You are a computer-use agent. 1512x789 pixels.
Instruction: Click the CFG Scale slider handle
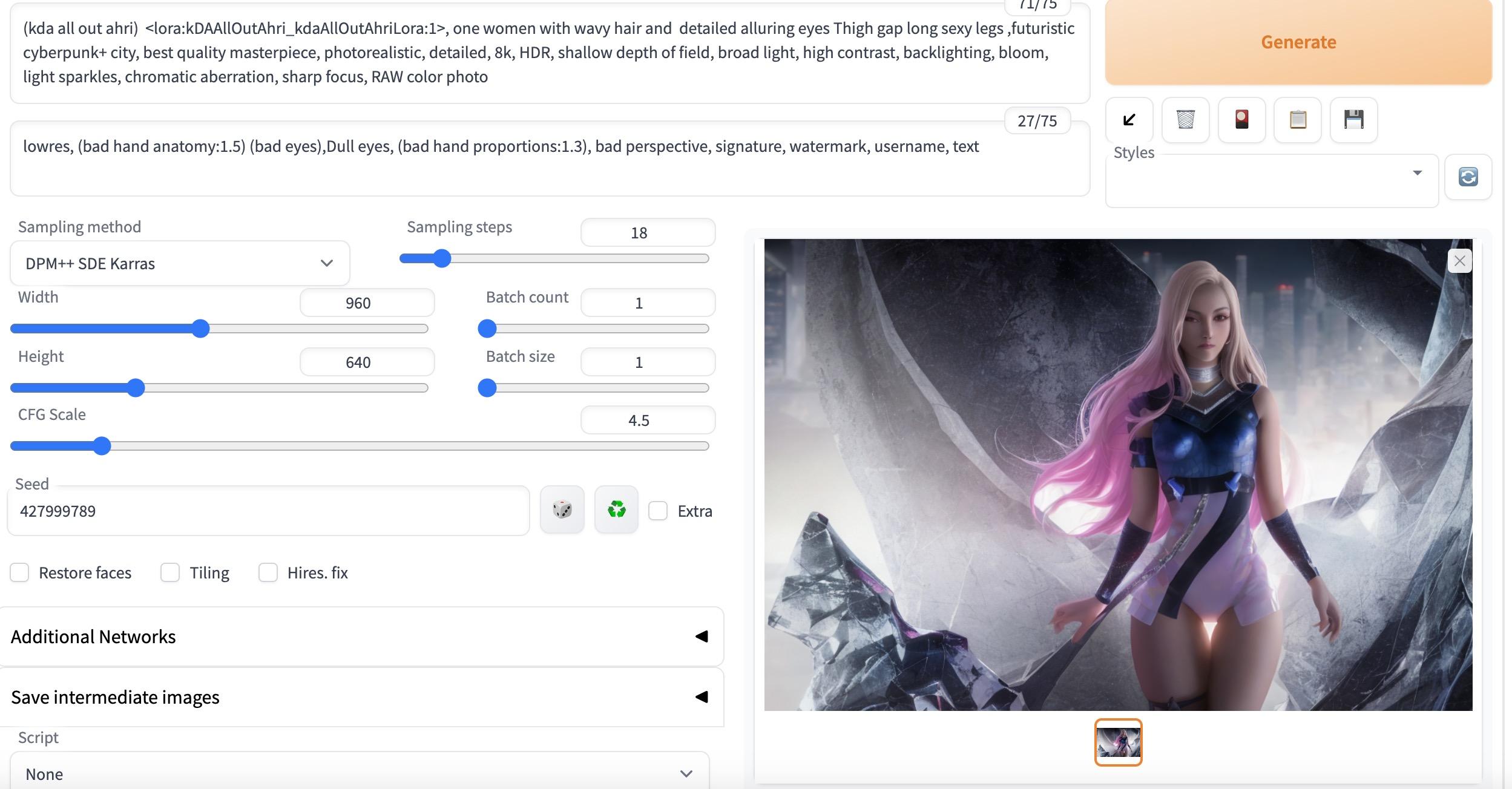102,446
